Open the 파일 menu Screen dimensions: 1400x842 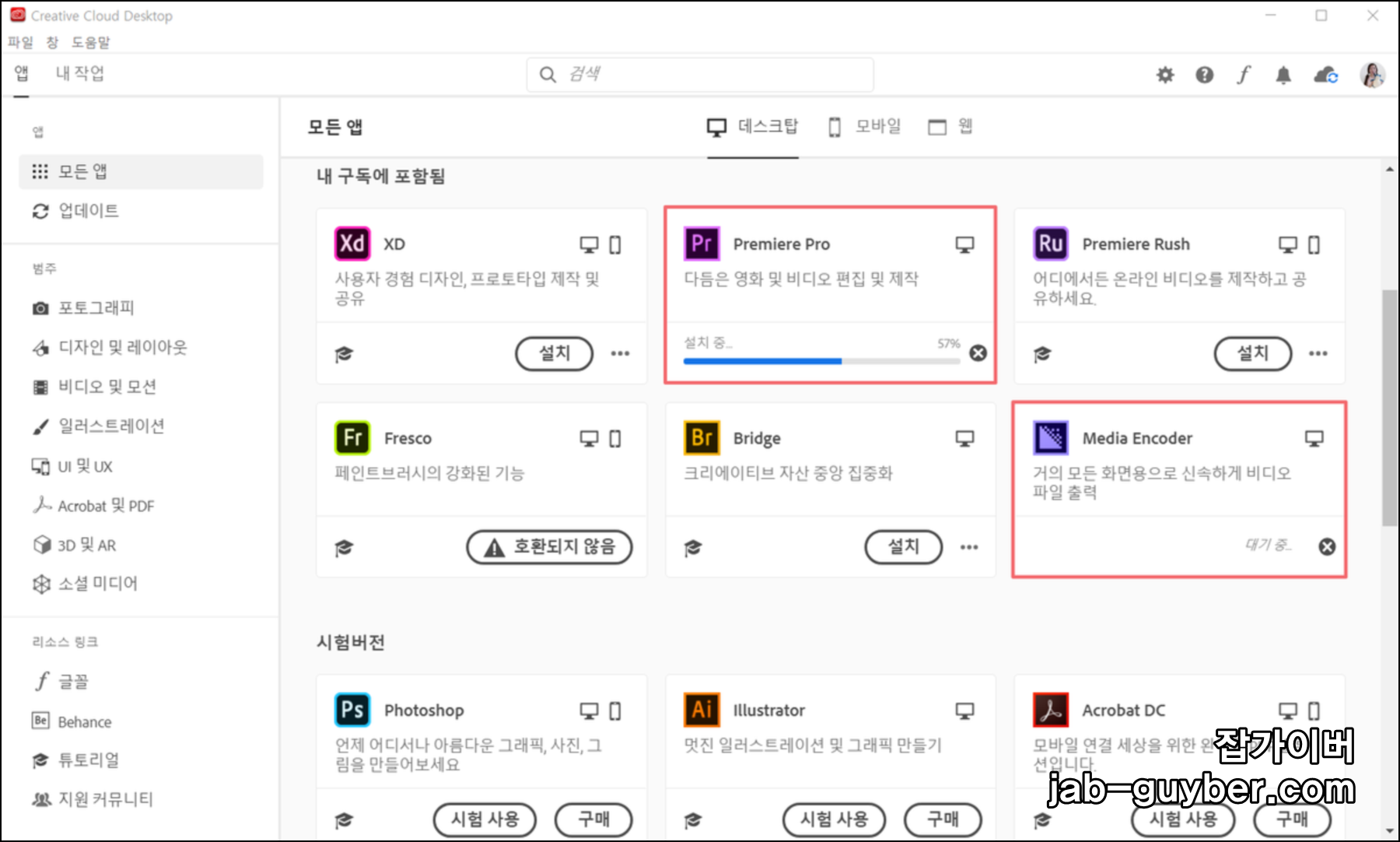(x=21, y=42)
